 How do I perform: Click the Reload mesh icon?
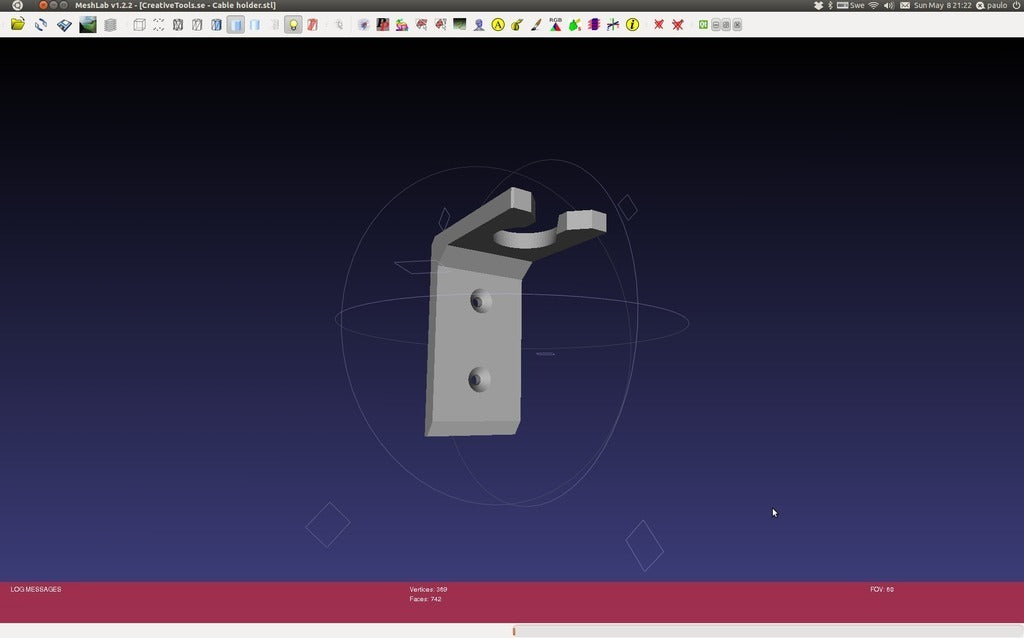(x=41, y=24)
